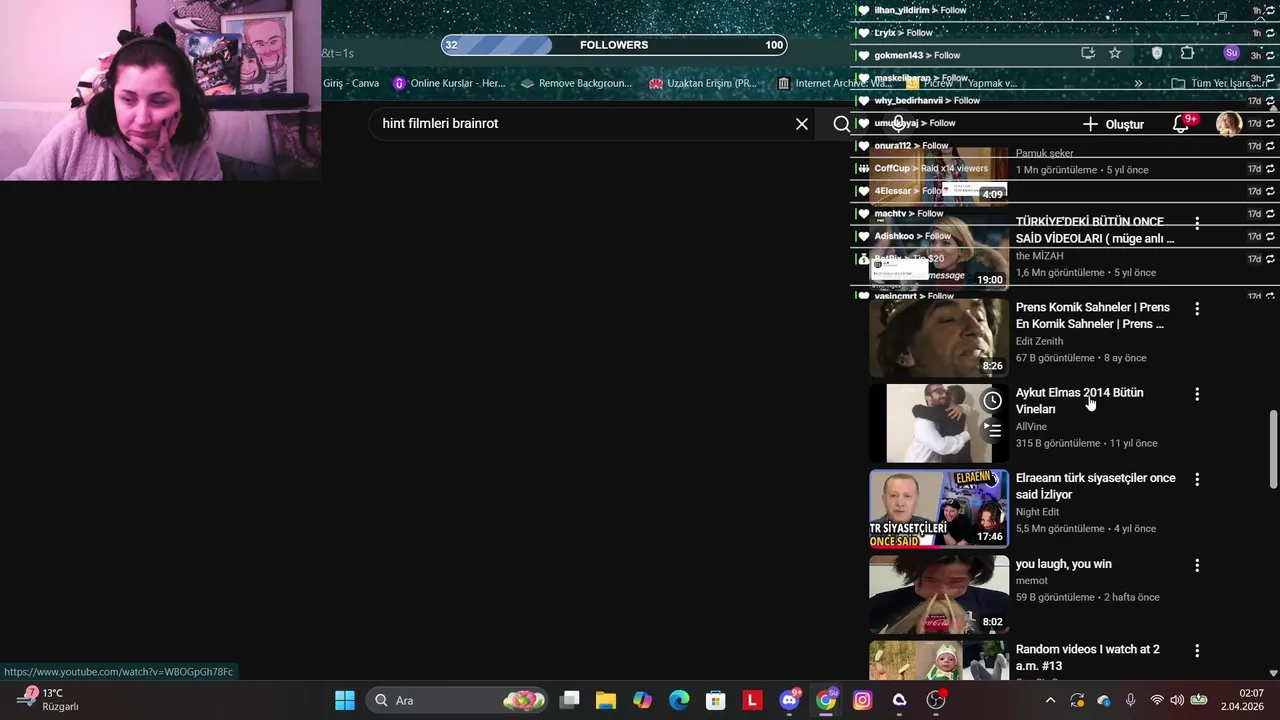Open 'Aykut Elmas 2014 Bütün Vineları' title
1280x720 pixels.
coord(1079,401)
